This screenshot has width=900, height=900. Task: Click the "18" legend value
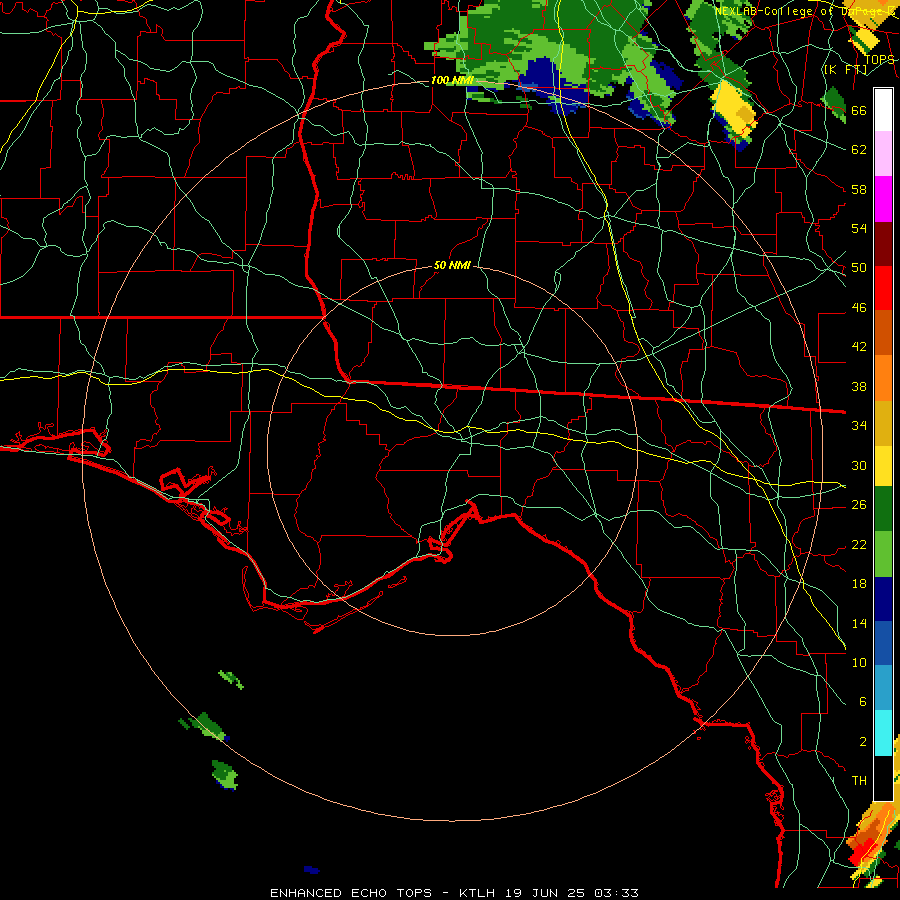tap(859, 584)
